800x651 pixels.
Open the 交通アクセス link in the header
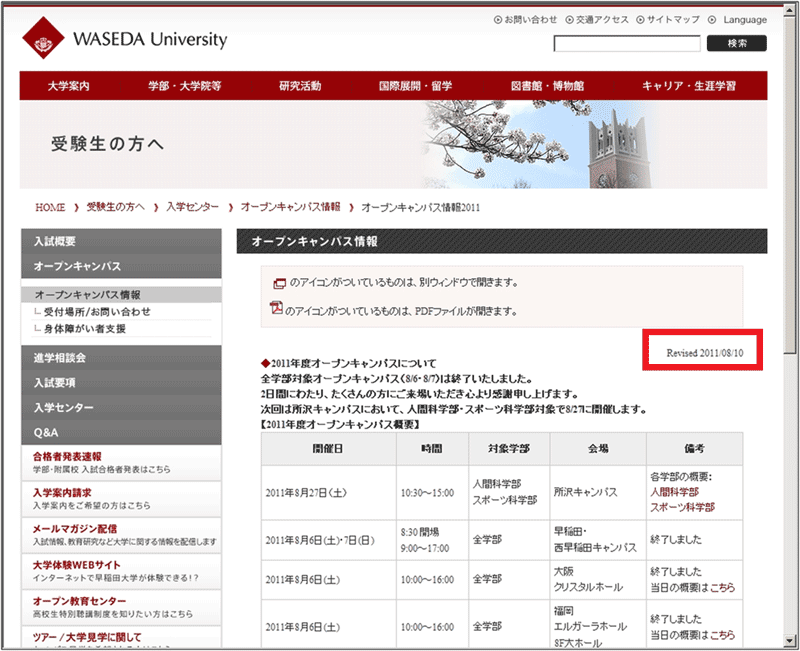(602, 19)
